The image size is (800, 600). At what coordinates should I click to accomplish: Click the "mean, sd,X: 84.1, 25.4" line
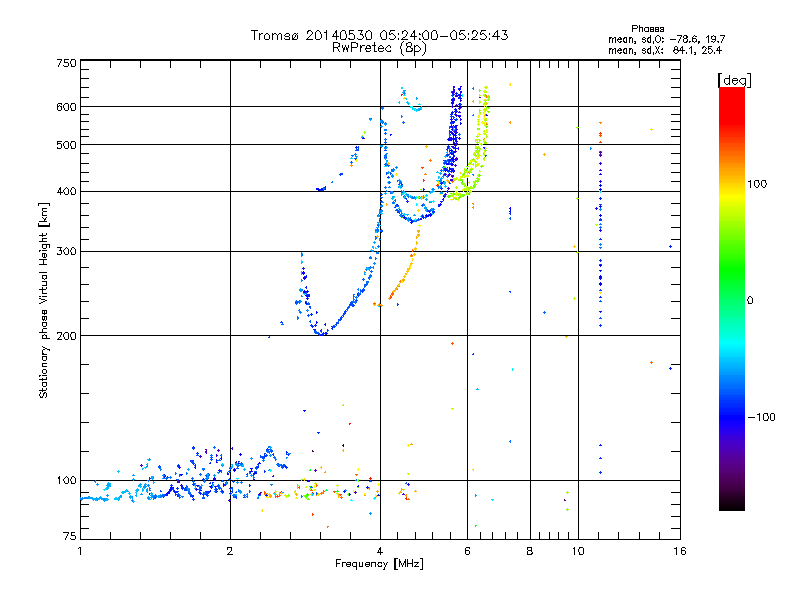coord(665,50)
